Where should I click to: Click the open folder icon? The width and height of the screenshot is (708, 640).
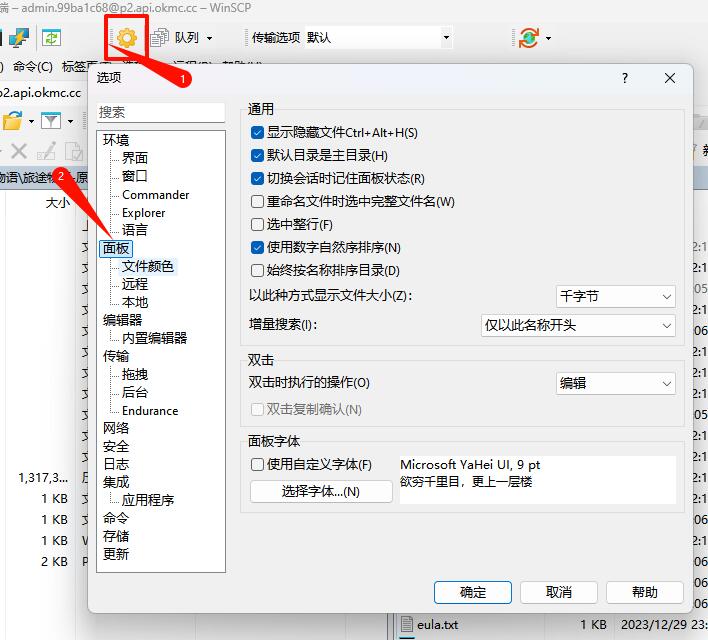point(12,121)
